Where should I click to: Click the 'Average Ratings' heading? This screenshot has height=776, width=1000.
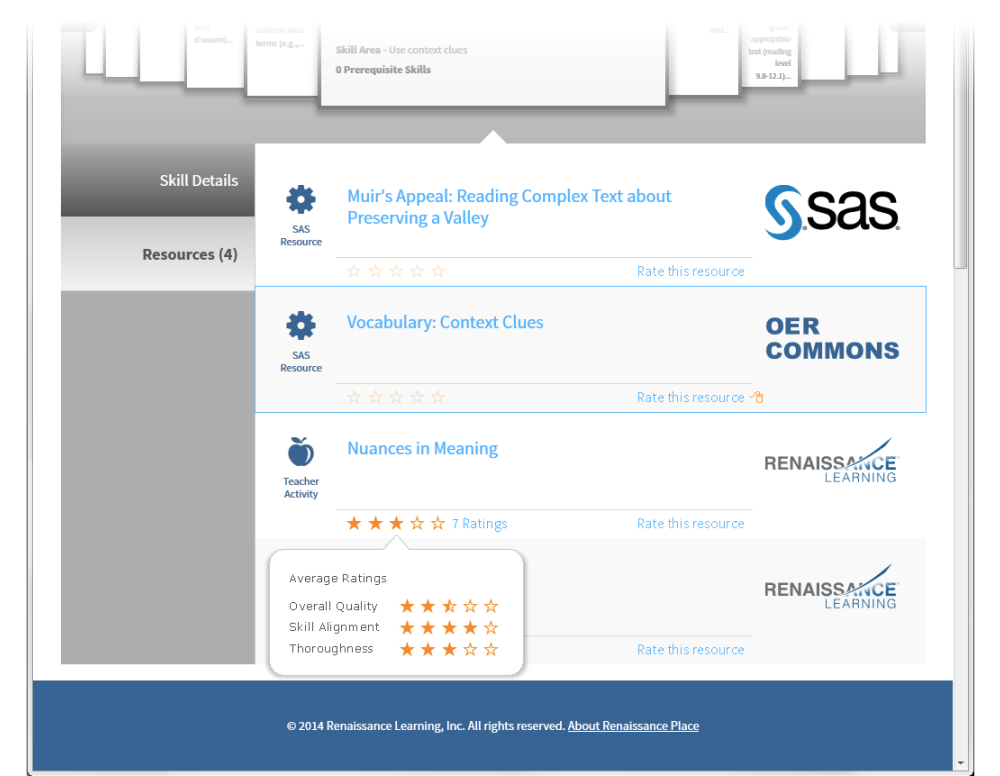(337, 578)
